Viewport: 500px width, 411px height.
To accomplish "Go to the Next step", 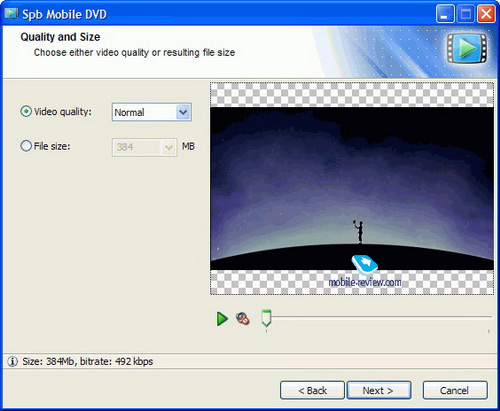I will [379, 390].
